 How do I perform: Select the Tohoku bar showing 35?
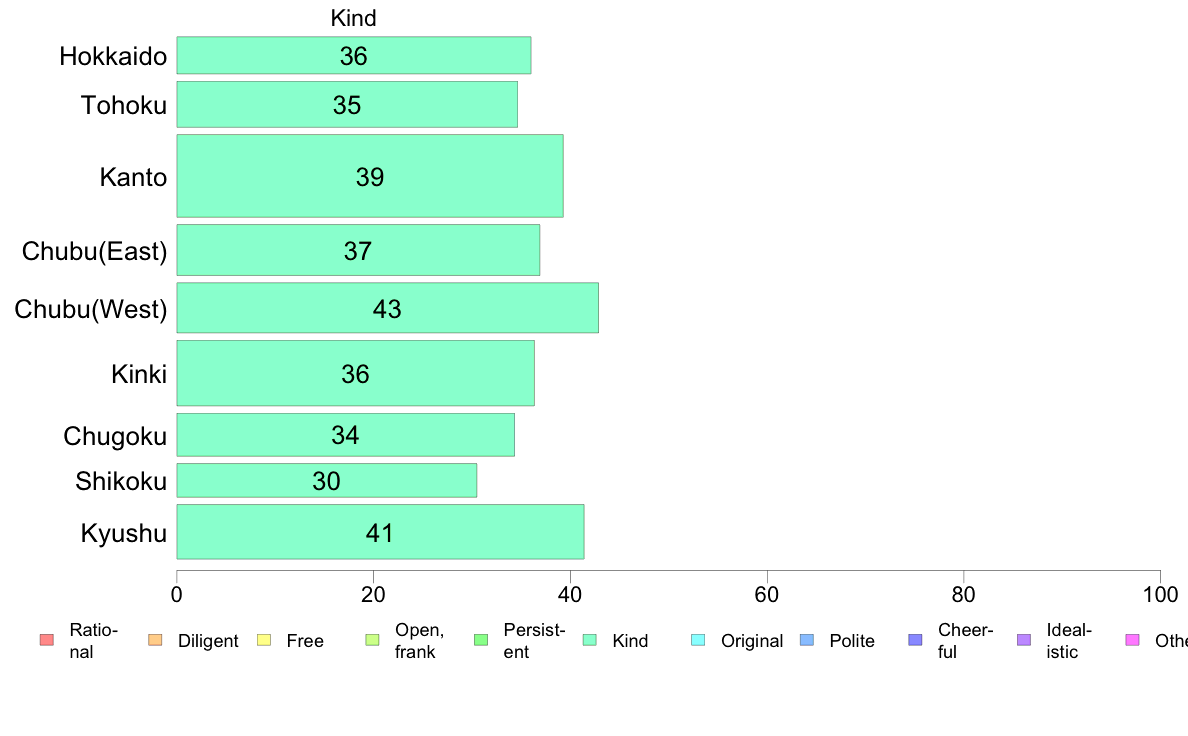pyautogui.click(x=347, y=105)
